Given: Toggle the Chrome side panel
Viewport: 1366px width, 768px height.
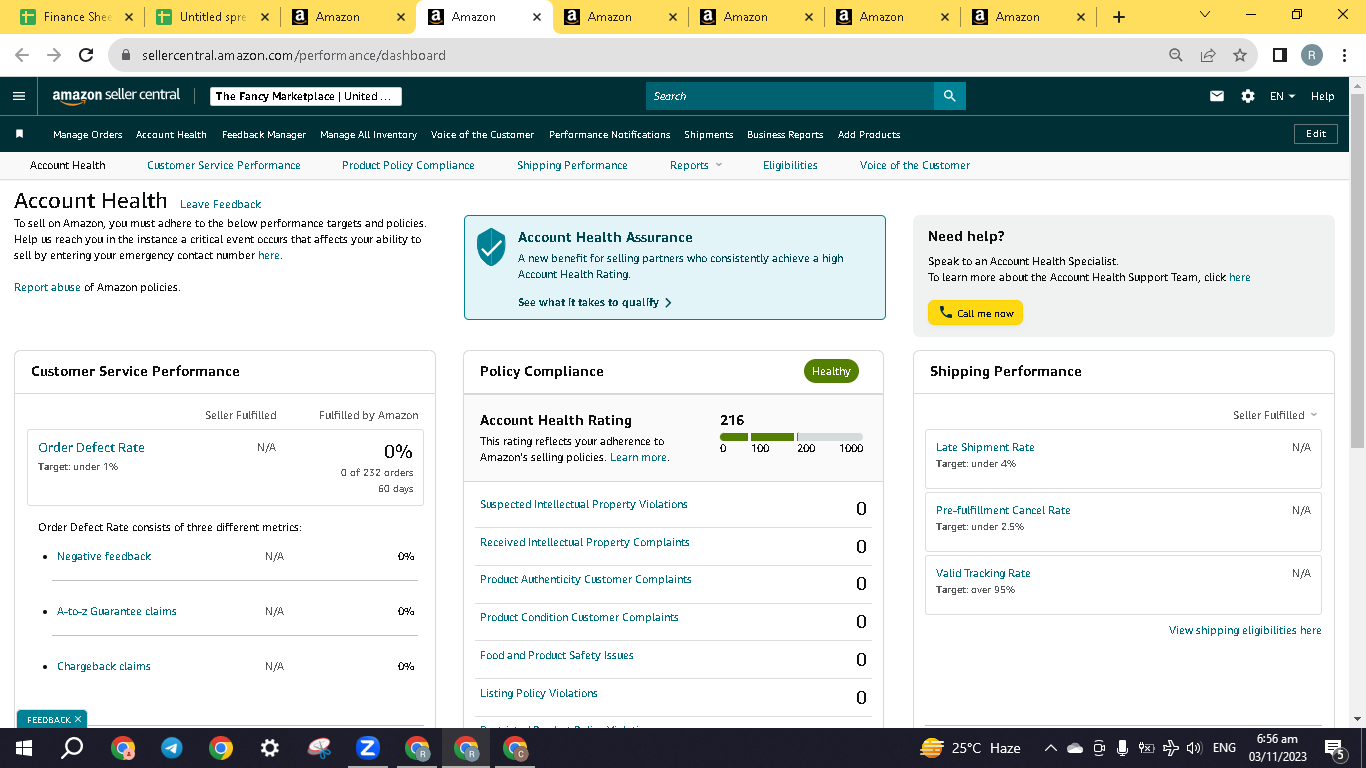Looking at the screenshot, I should (x=1280, y=55).
